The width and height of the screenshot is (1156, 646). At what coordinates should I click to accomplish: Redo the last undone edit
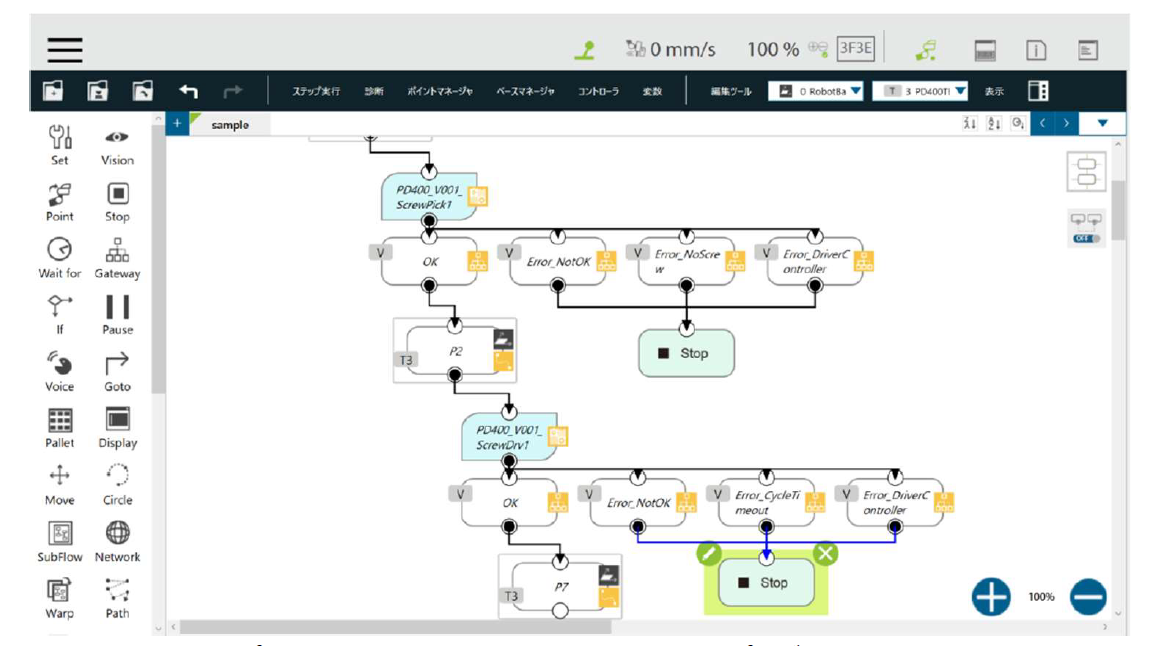tap(233, 91)
